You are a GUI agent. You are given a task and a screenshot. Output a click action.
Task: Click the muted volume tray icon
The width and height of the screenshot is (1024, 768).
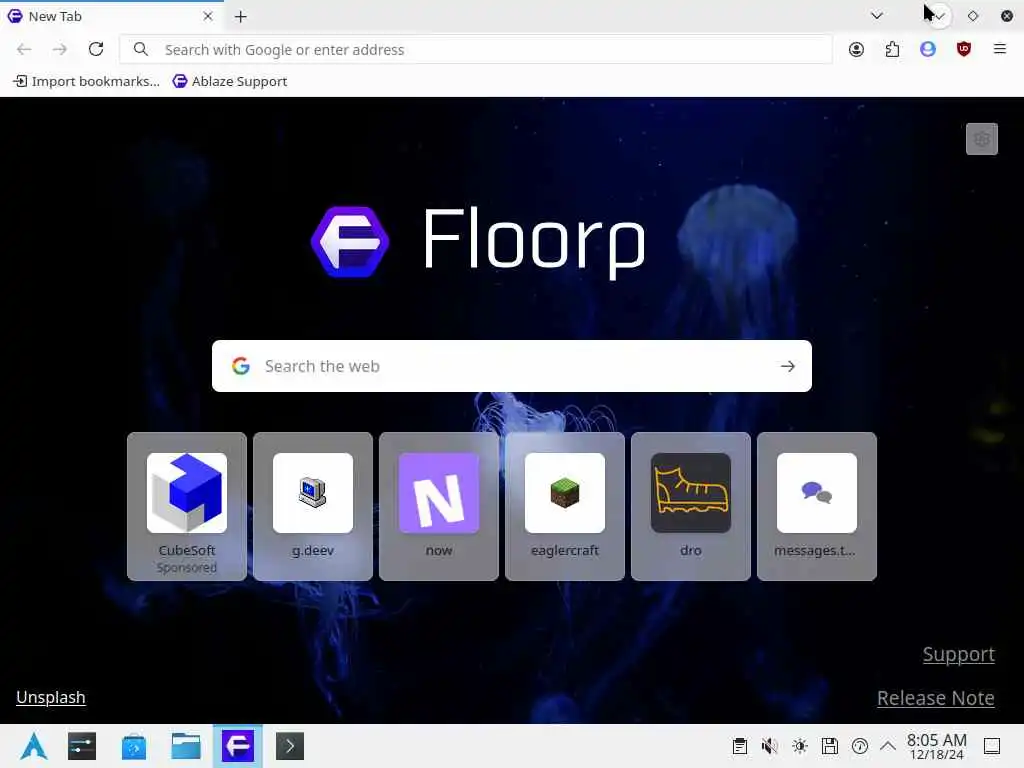[769, 746]
